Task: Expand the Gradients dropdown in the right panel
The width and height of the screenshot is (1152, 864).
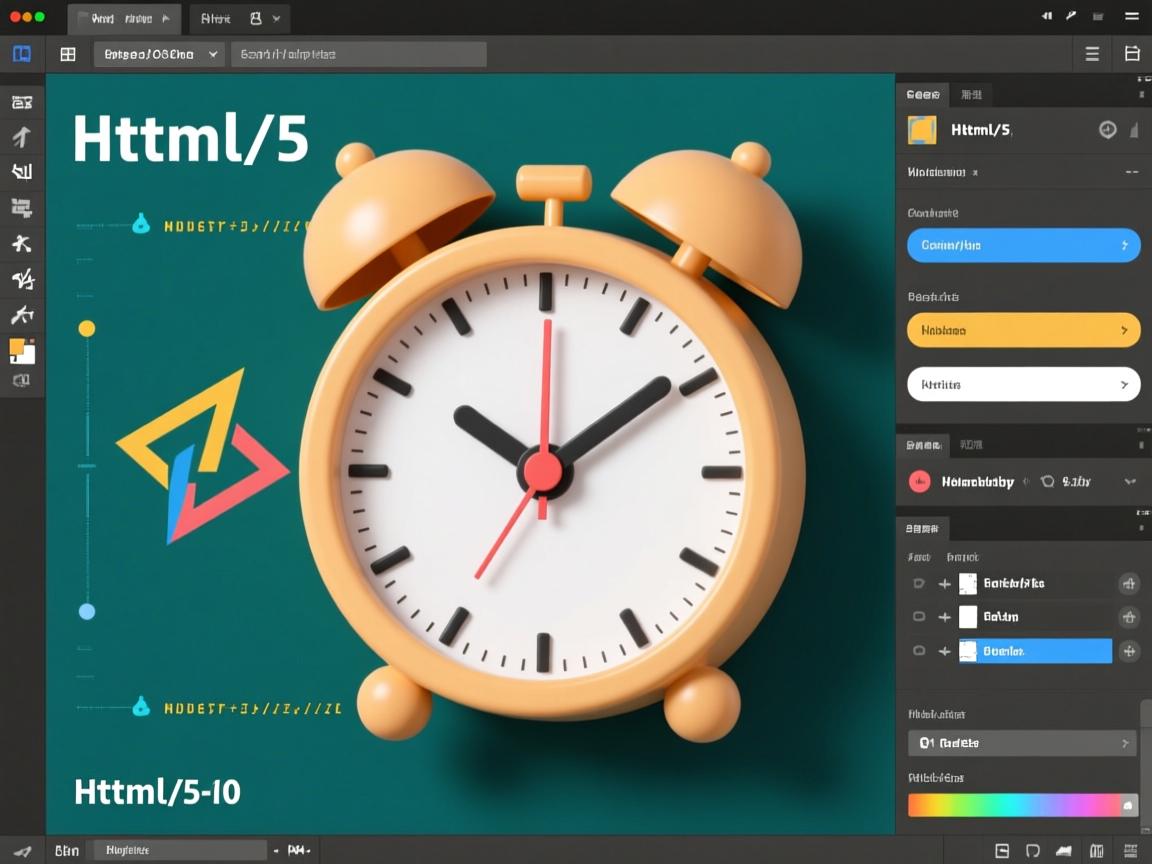Action: pyautogui.click(x=1022, y=743)
